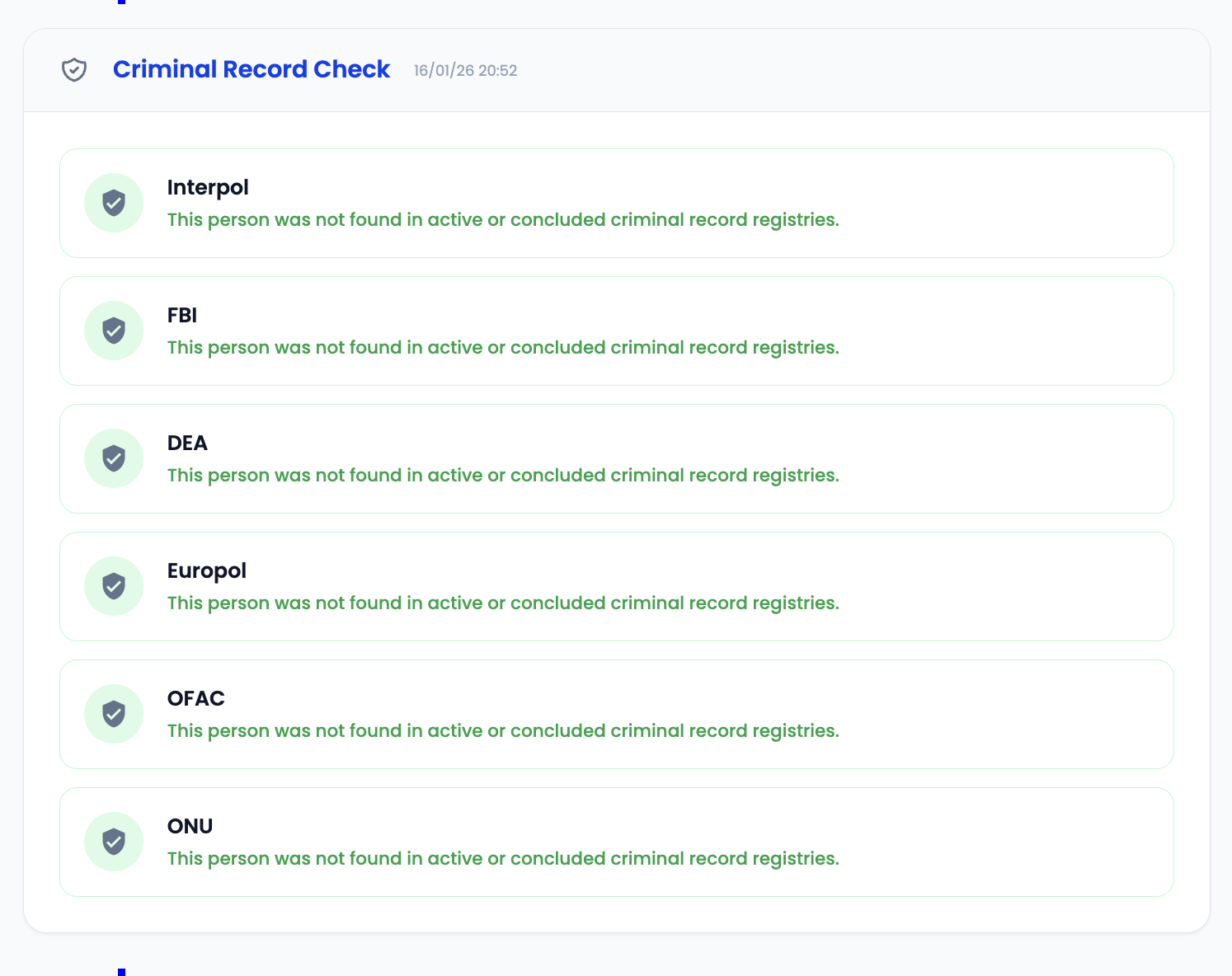Click the Interpol shield check icon
Image resolution: width=1232 pixels, height=976 pixels.
(x=114, y=203)
